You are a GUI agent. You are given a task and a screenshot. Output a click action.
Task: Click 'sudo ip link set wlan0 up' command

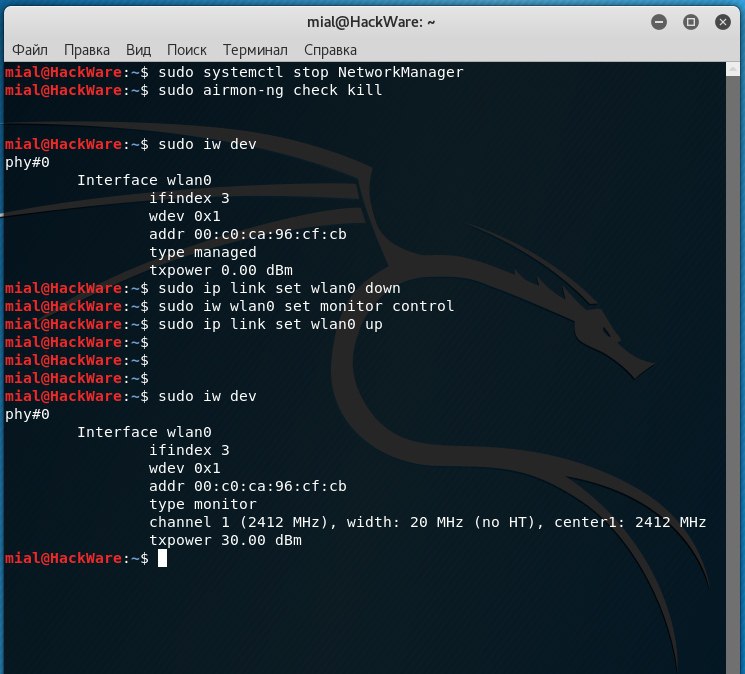tap(270, 324)
